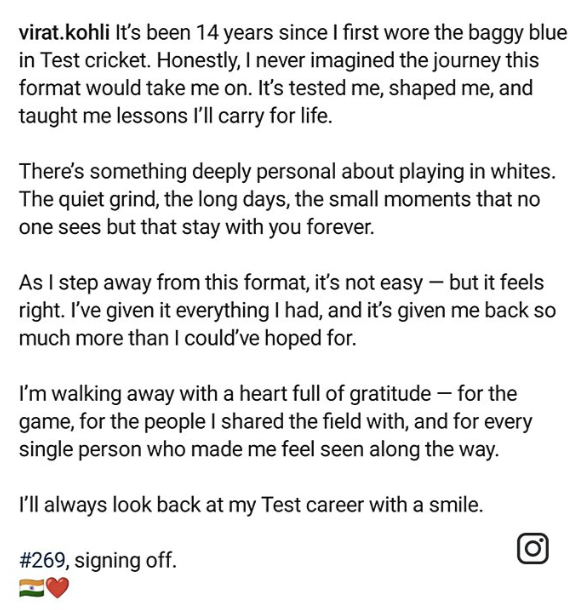The width and height of the screenshot is (583, 610).
Task: Open the virat.kohli profile username
Action: point(64,32)
